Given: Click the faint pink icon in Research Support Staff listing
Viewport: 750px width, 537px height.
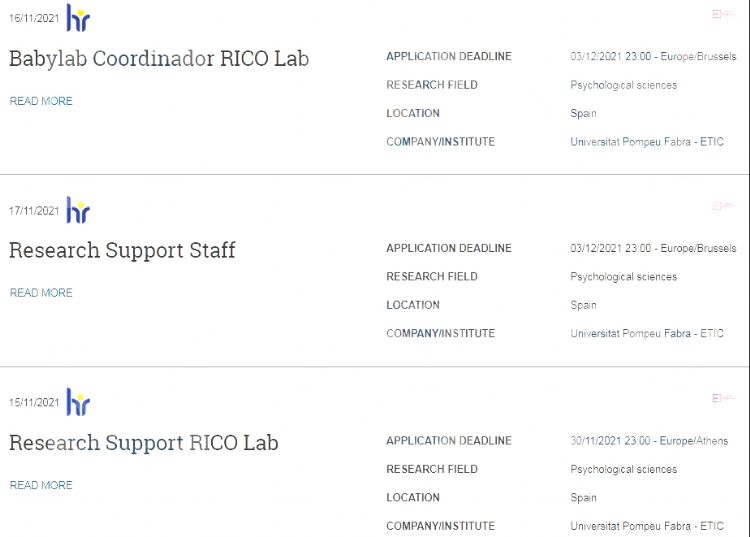Looking at the screenshot, I should pos(723,206).
